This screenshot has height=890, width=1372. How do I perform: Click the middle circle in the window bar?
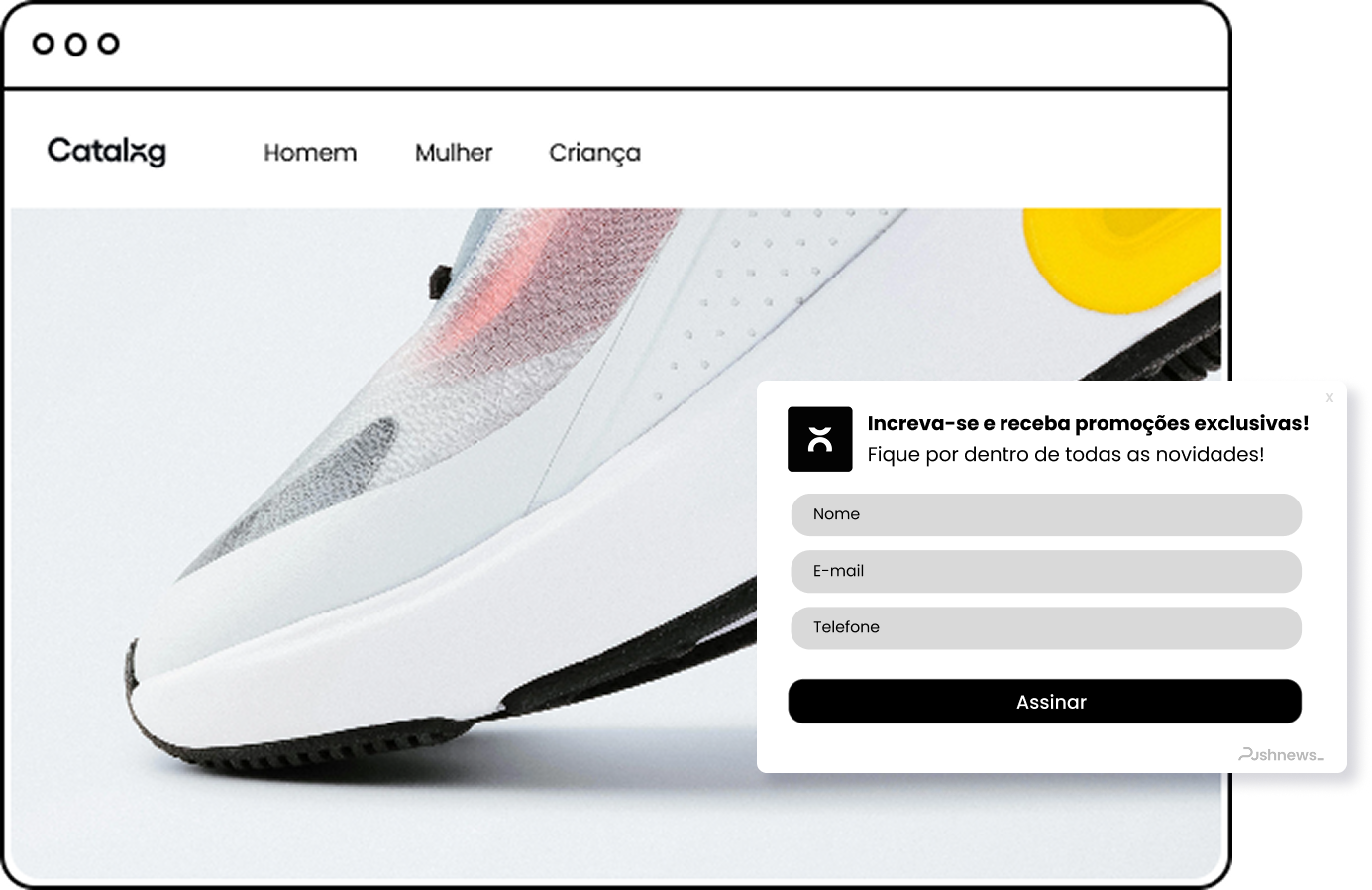76,45
